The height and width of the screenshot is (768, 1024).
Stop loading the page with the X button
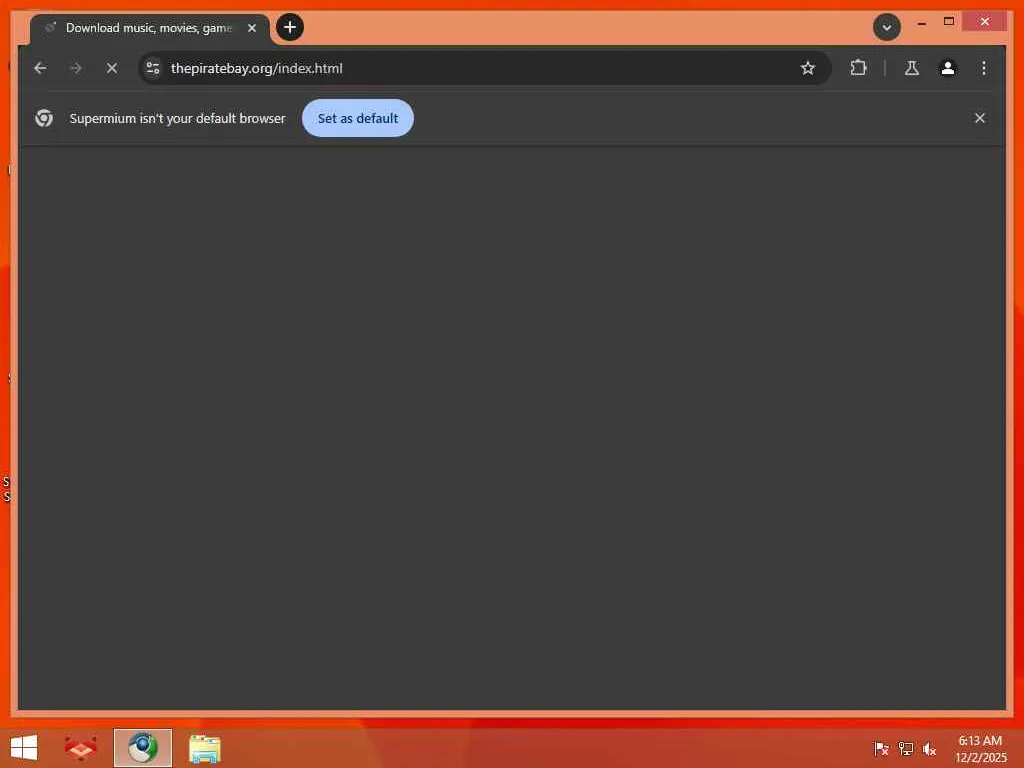coord(112,68)
